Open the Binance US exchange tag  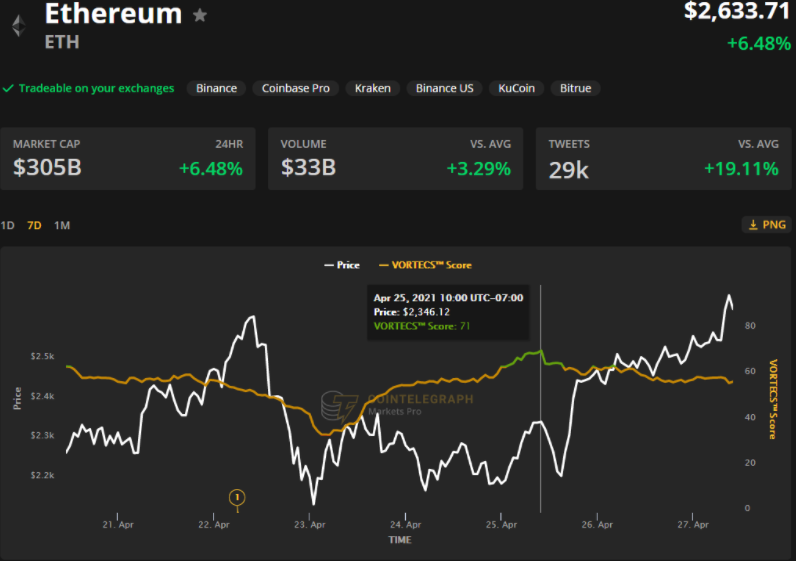[x=444, y=88]
